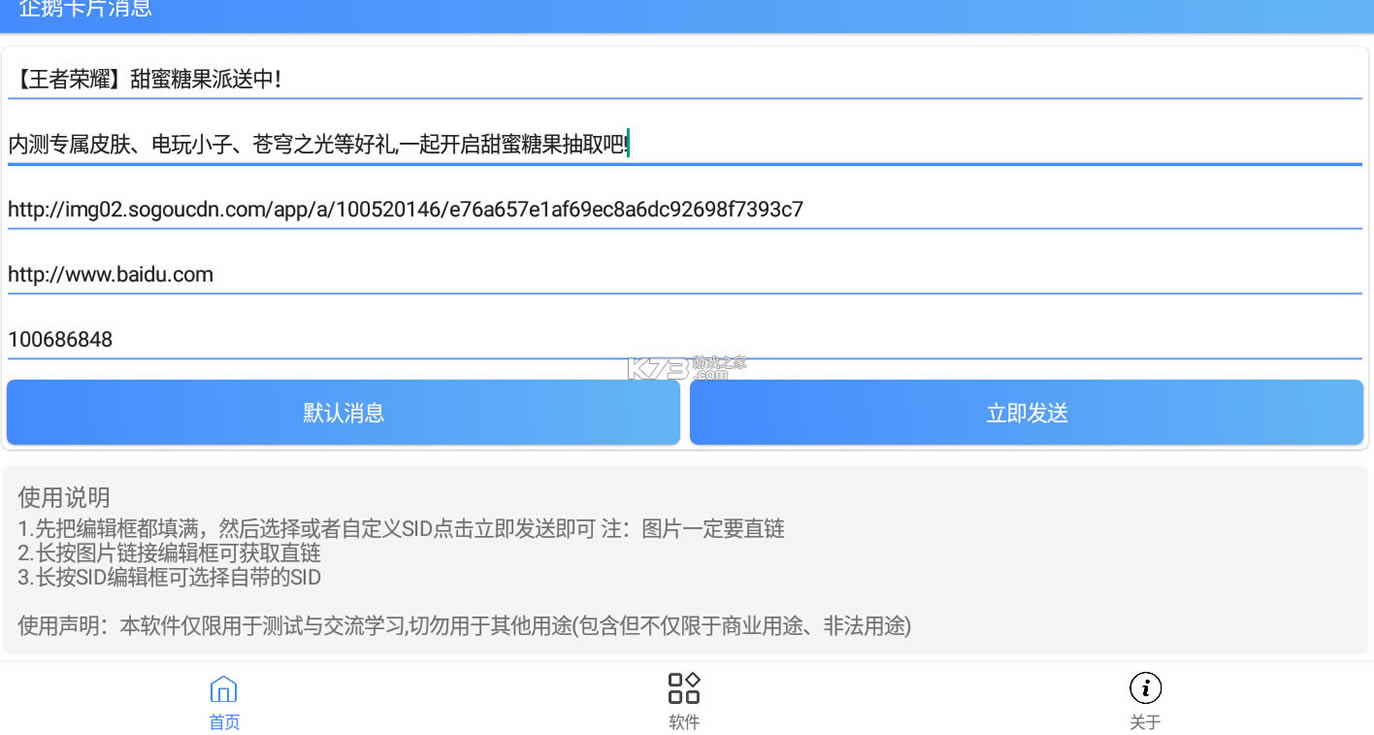Screen dimensions: 1374x735
Task: Click the 使用声明 disclaimer text
Action: pos(464,626)
